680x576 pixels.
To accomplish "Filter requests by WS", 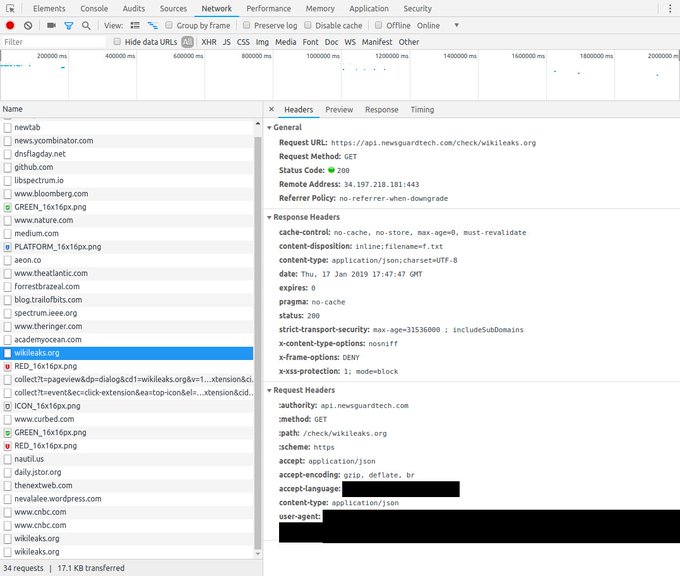I will (350, 42).
